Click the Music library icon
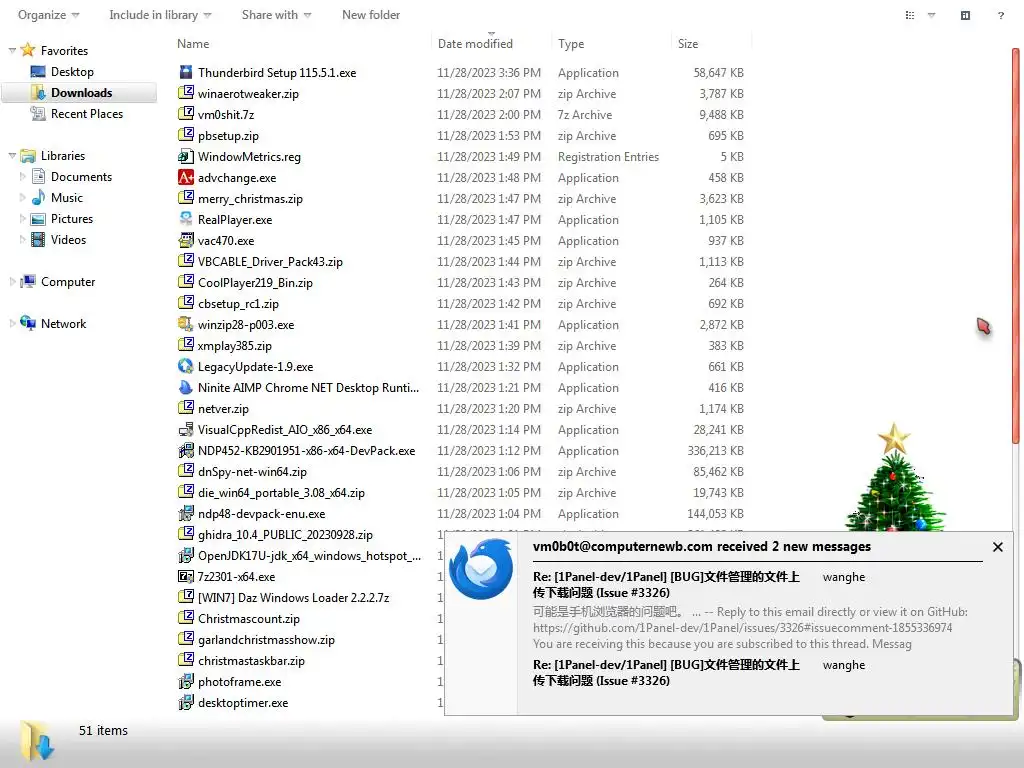The width and height of the screenshot is (1024, 768). [x=39, y=197]
